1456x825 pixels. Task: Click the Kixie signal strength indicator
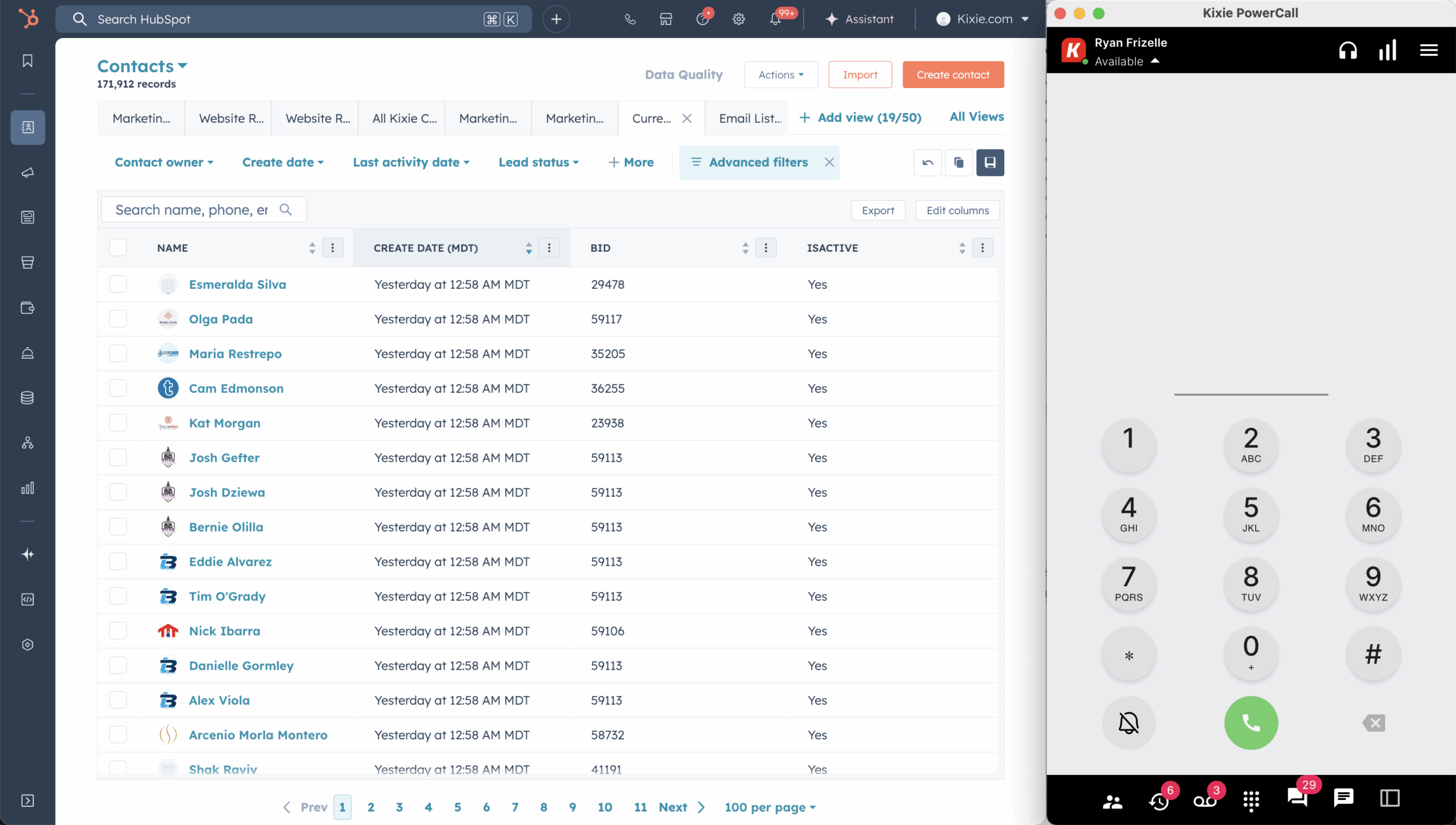coord(1387,50)
